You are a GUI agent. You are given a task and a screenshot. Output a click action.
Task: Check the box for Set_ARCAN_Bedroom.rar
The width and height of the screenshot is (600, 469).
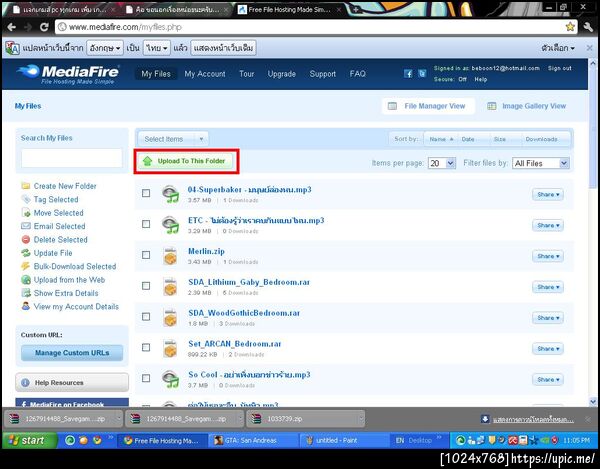146,347
